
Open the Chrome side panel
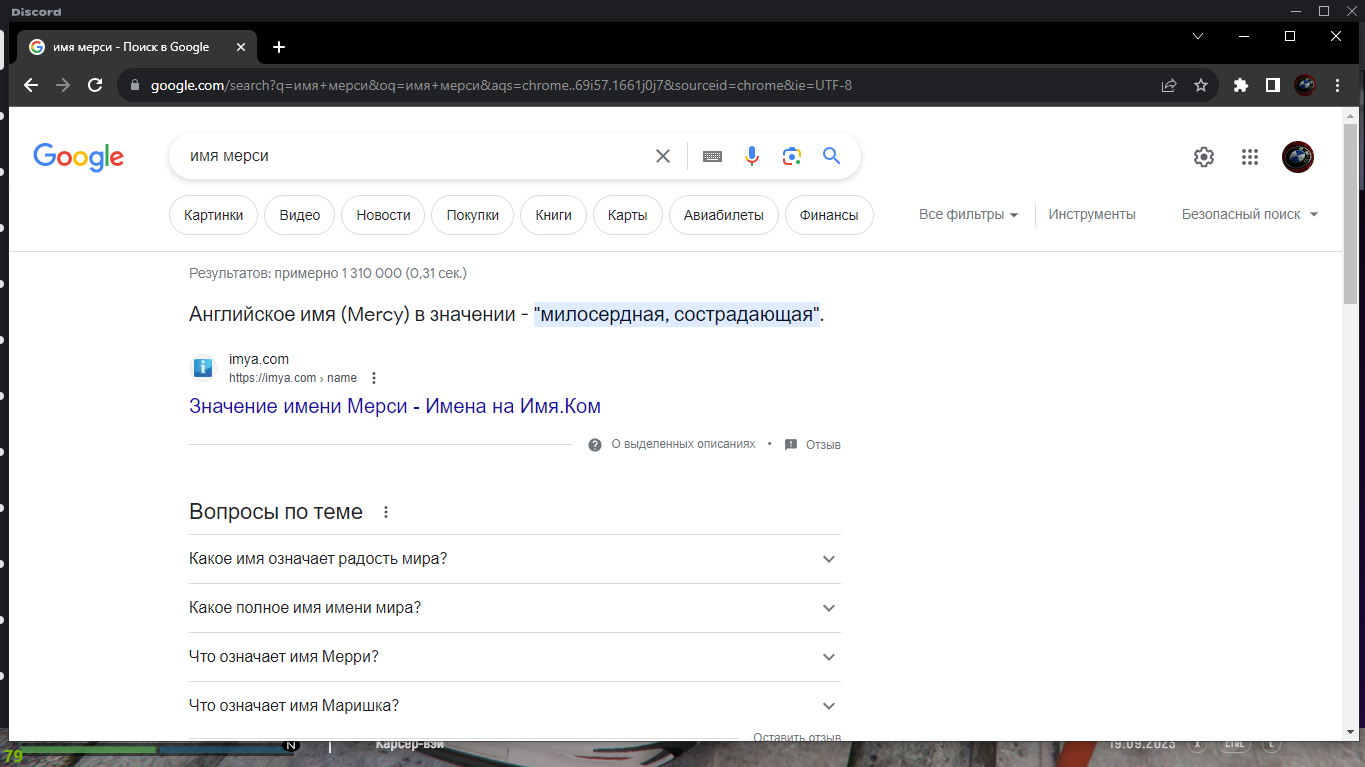pos(1273,85)
